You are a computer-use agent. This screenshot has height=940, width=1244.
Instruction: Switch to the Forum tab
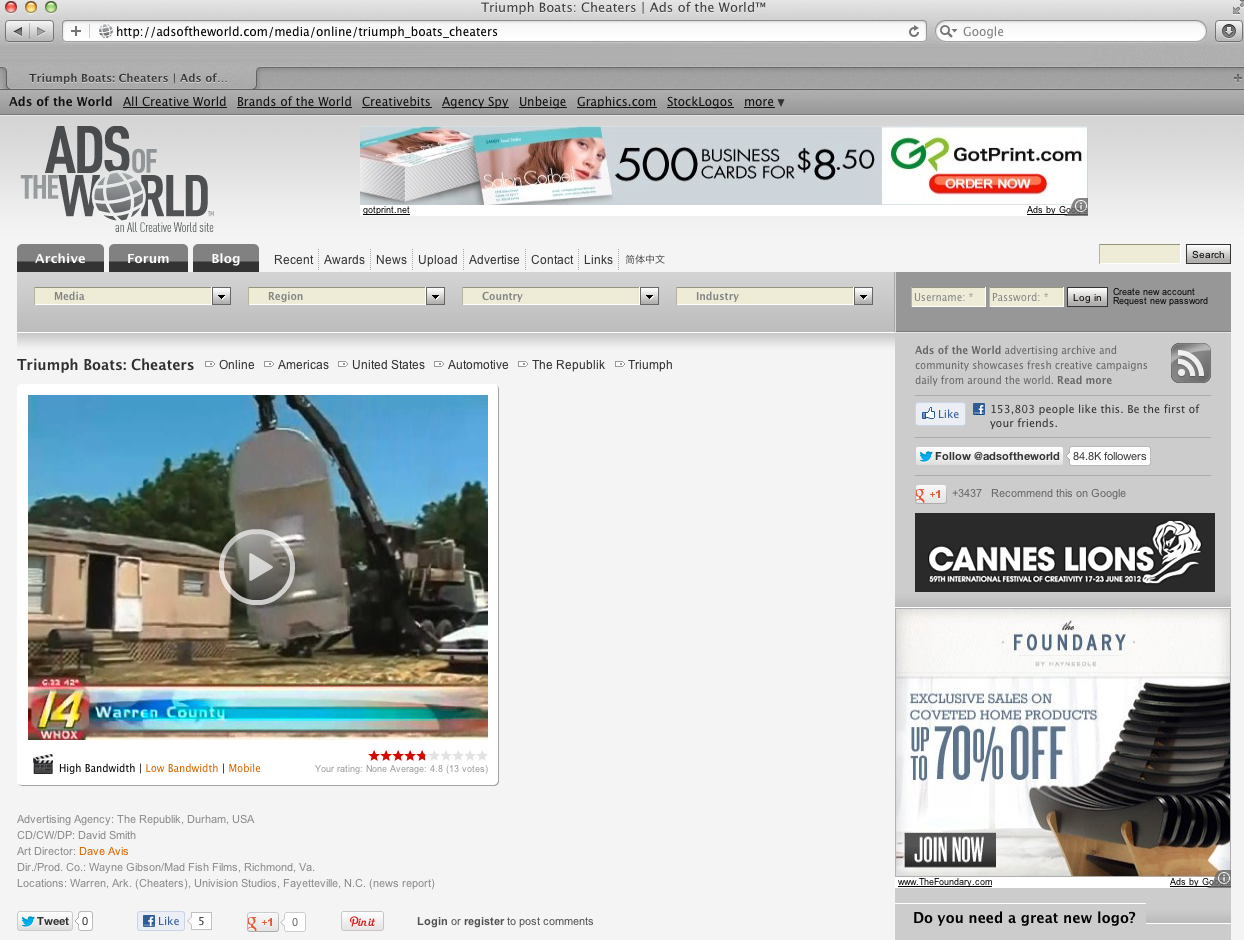pyautogui.click(x=148, y=258)
